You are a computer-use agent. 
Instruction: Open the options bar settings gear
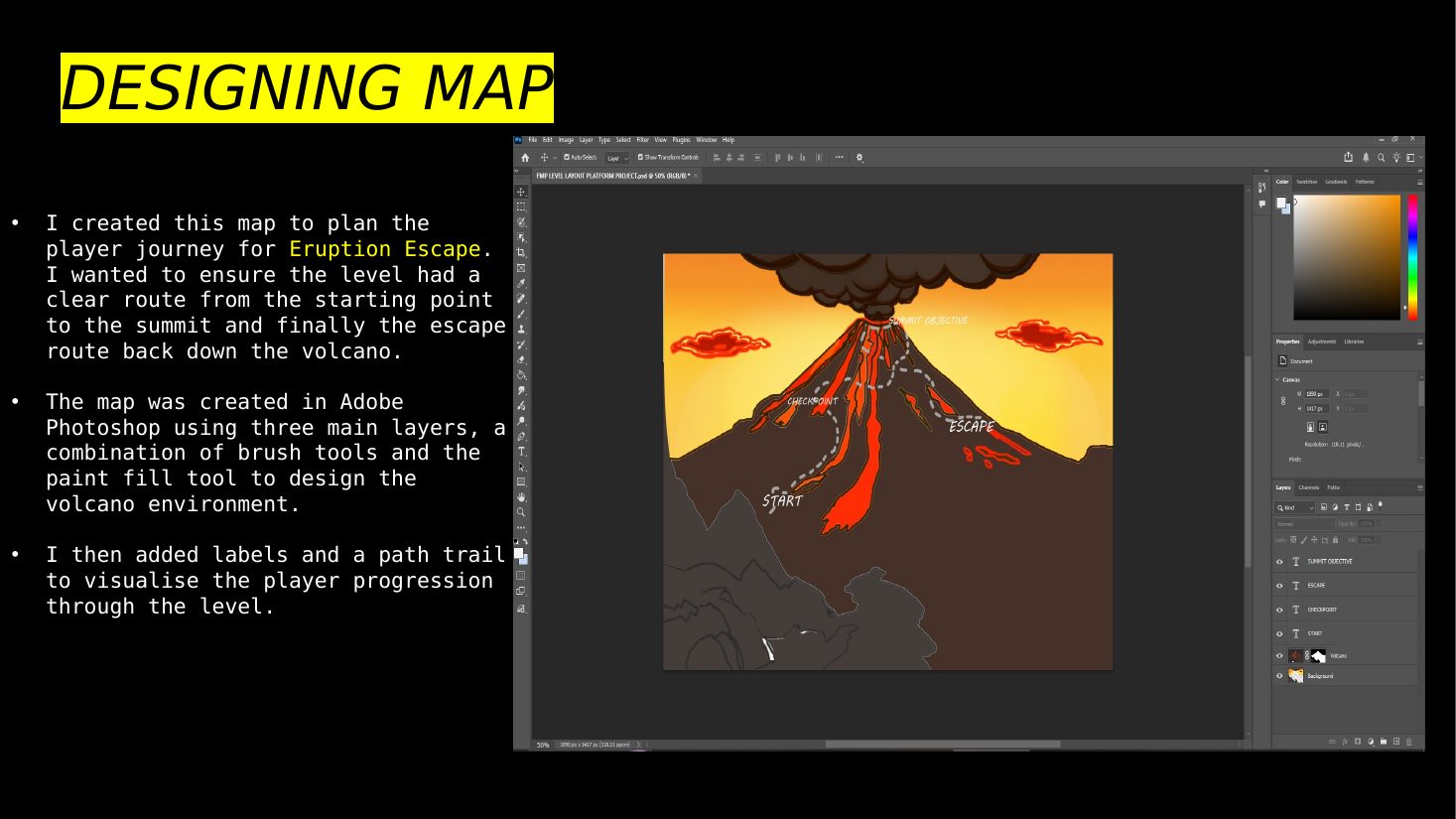[x=860, y=158]
